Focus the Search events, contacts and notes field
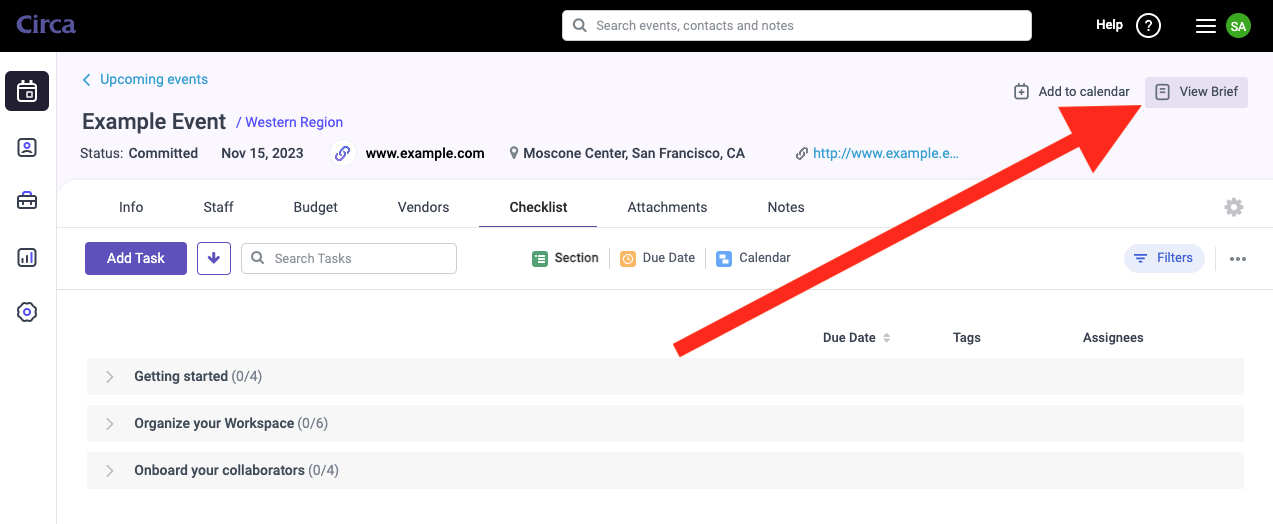Image resolution: width=1273 pixels, height=524 pixels. (x=797, y=26)
